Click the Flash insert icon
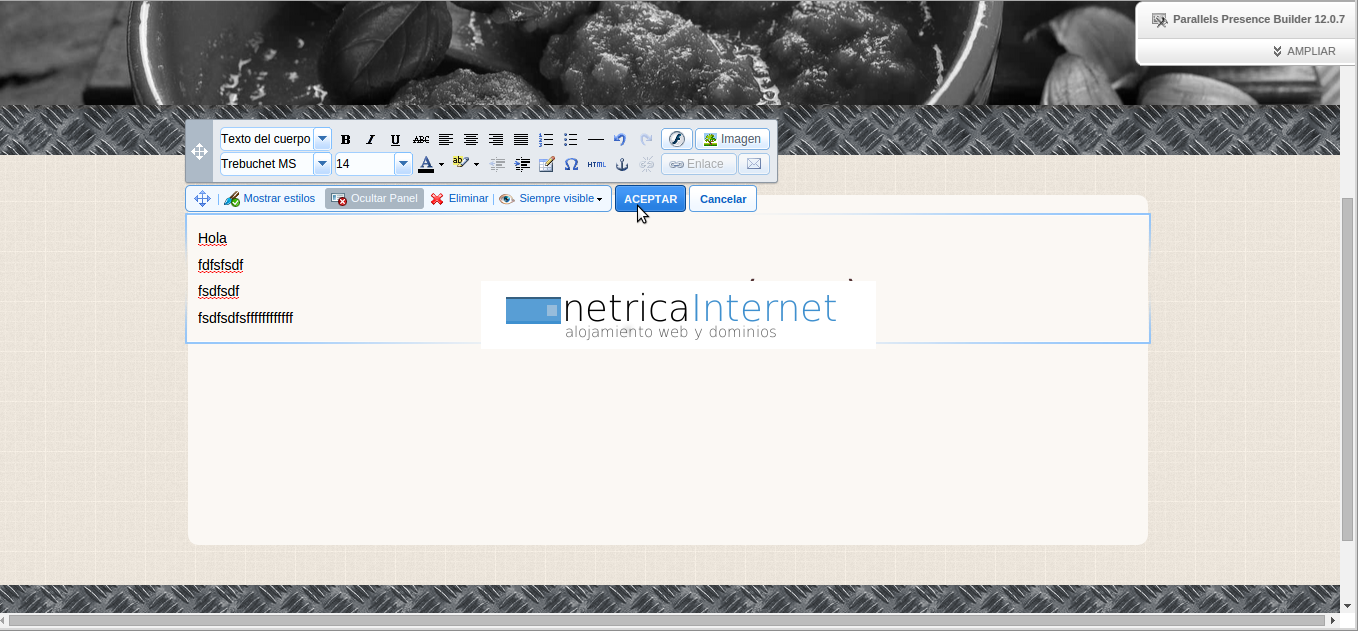1358x631 pixels. [x=677, y=139]
